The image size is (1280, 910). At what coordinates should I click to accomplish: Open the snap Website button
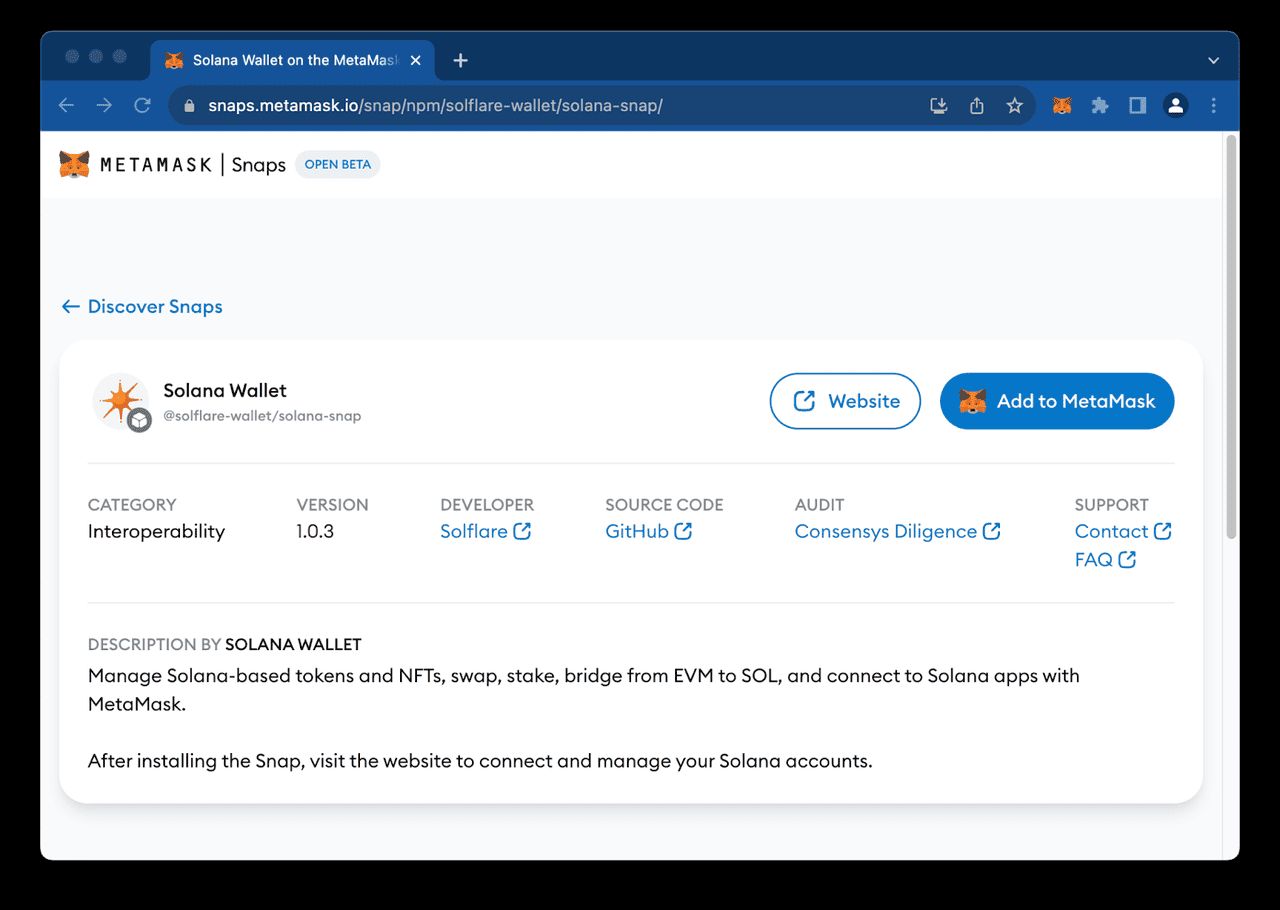(x=845, y=401)
